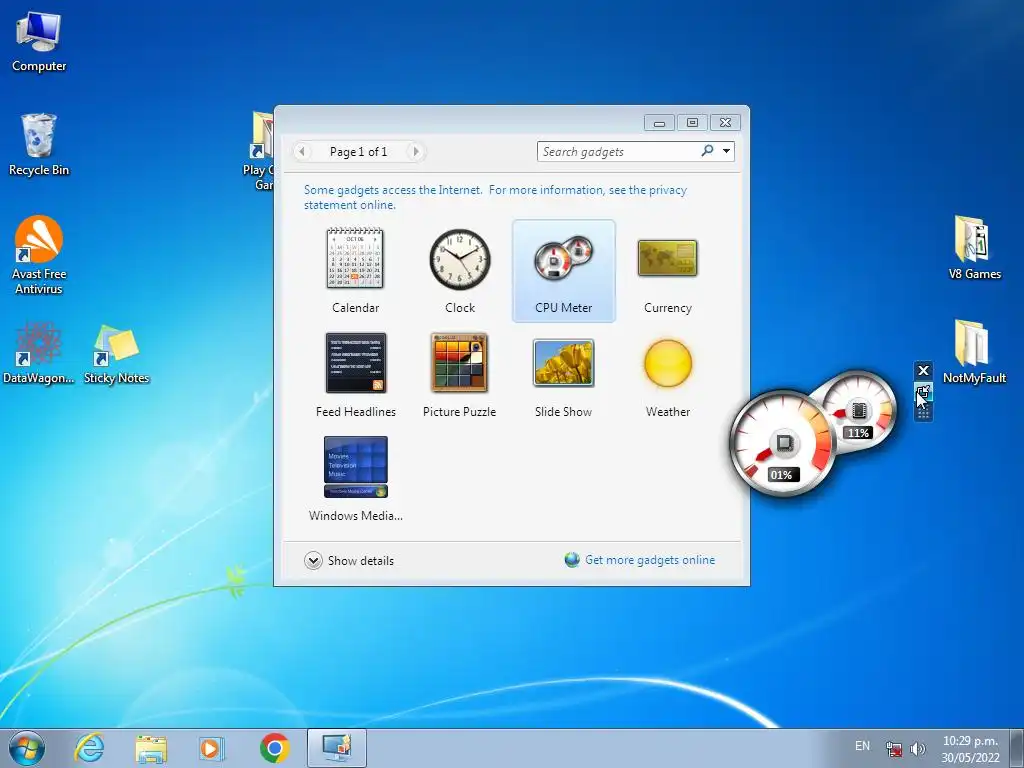
Task: Click the CPU usage gauge gadget
Action: (782, 444)
